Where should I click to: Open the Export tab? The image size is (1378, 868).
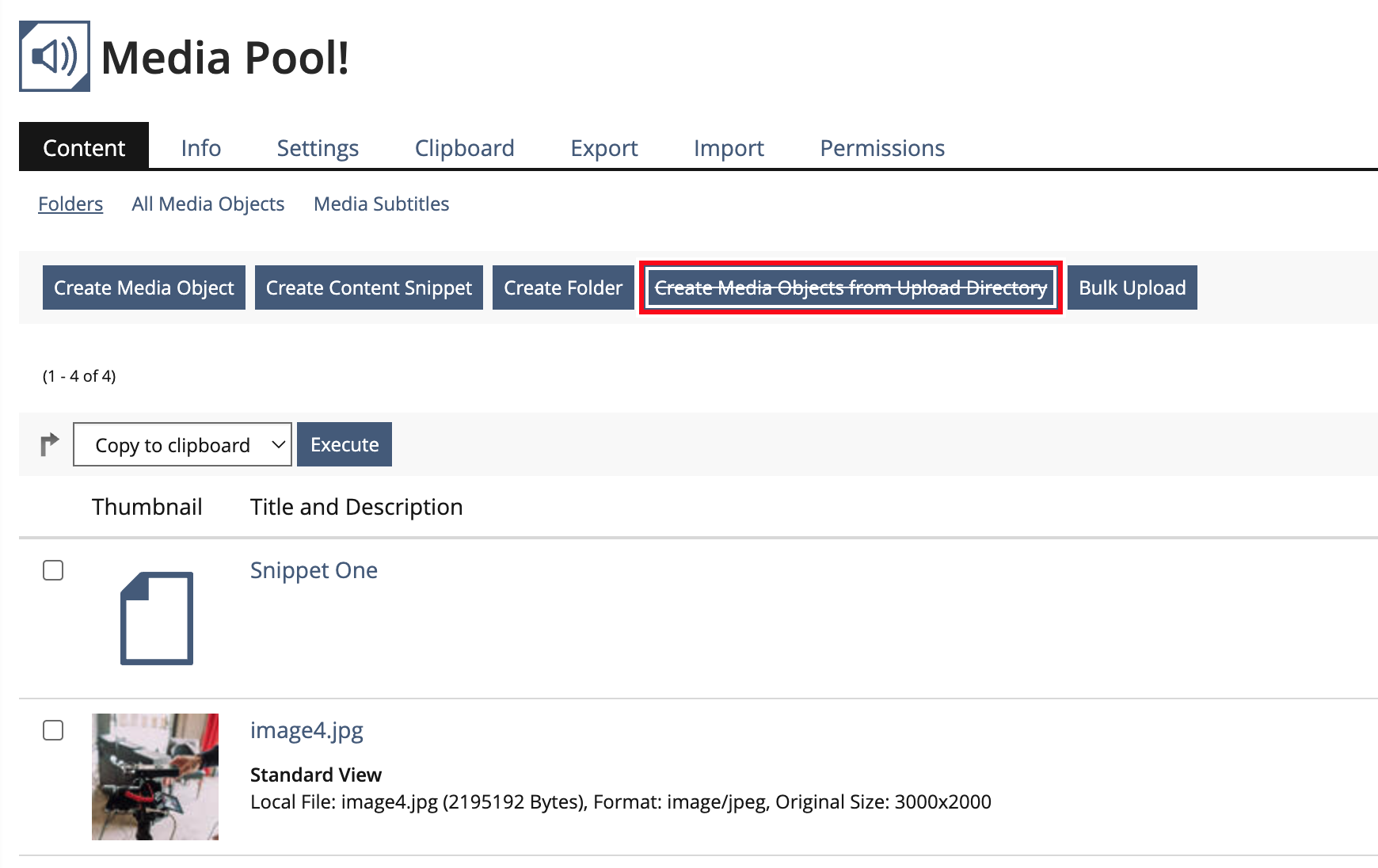(603, 148)
